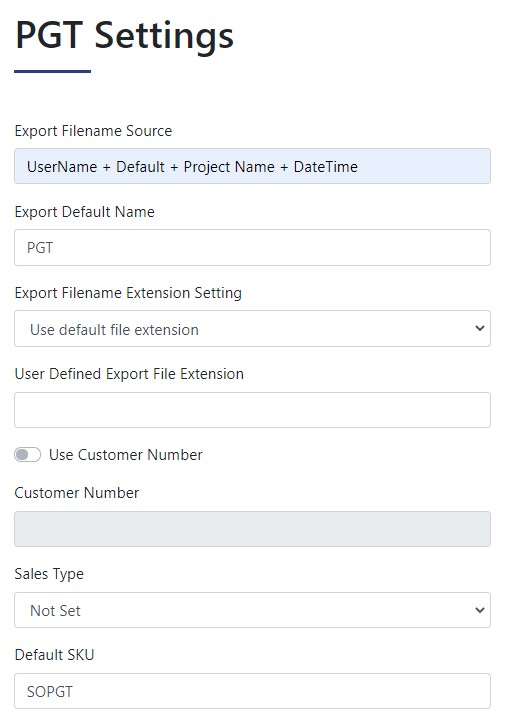Image resolution: width=507 pixels, height=720 pixels.
Task: Click the chevron arrow in Sales Type select
Action: click(x=479, y=610)
